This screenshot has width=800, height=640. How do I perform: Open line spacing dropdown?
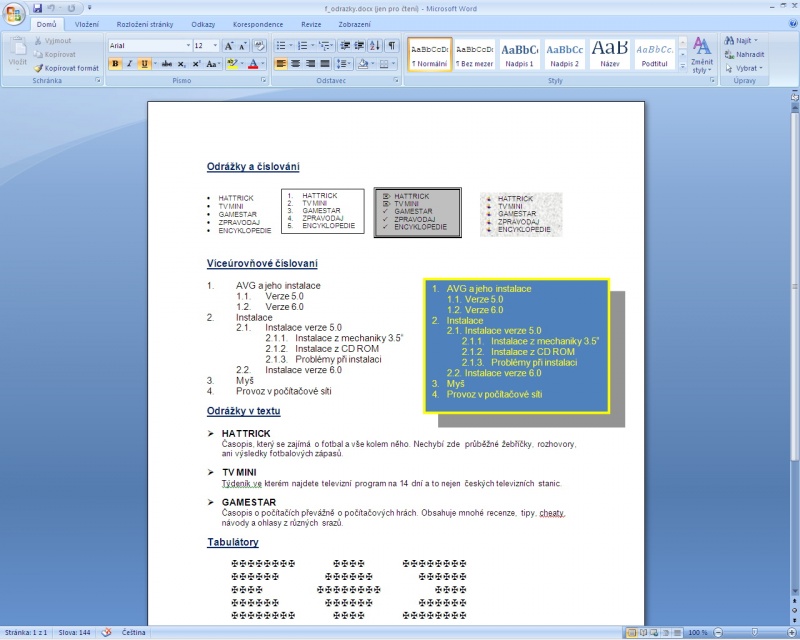344,64
